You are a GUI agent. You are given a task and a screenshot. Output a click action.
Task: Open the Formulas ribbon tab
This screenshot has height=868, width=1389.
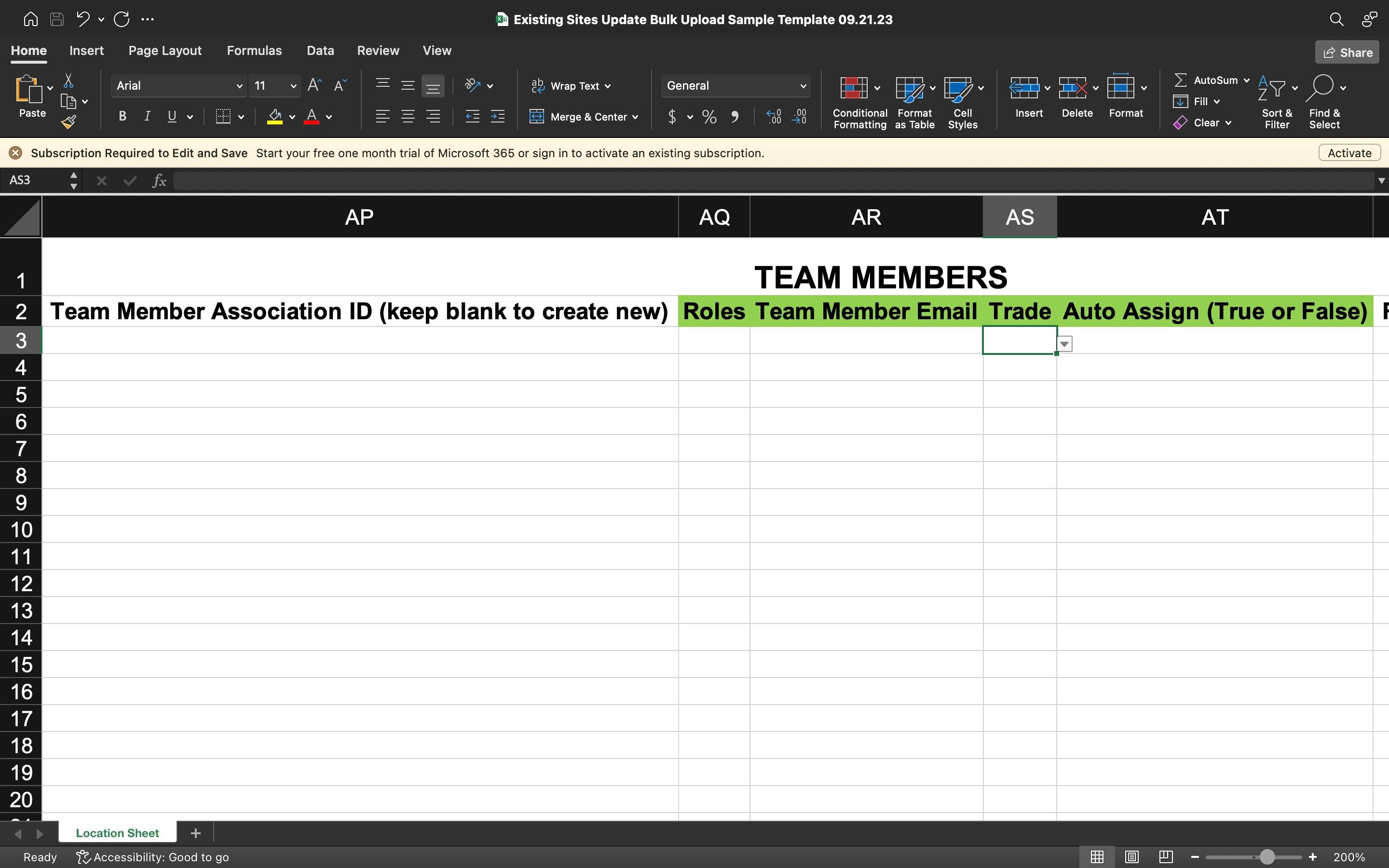click(254, 51)
